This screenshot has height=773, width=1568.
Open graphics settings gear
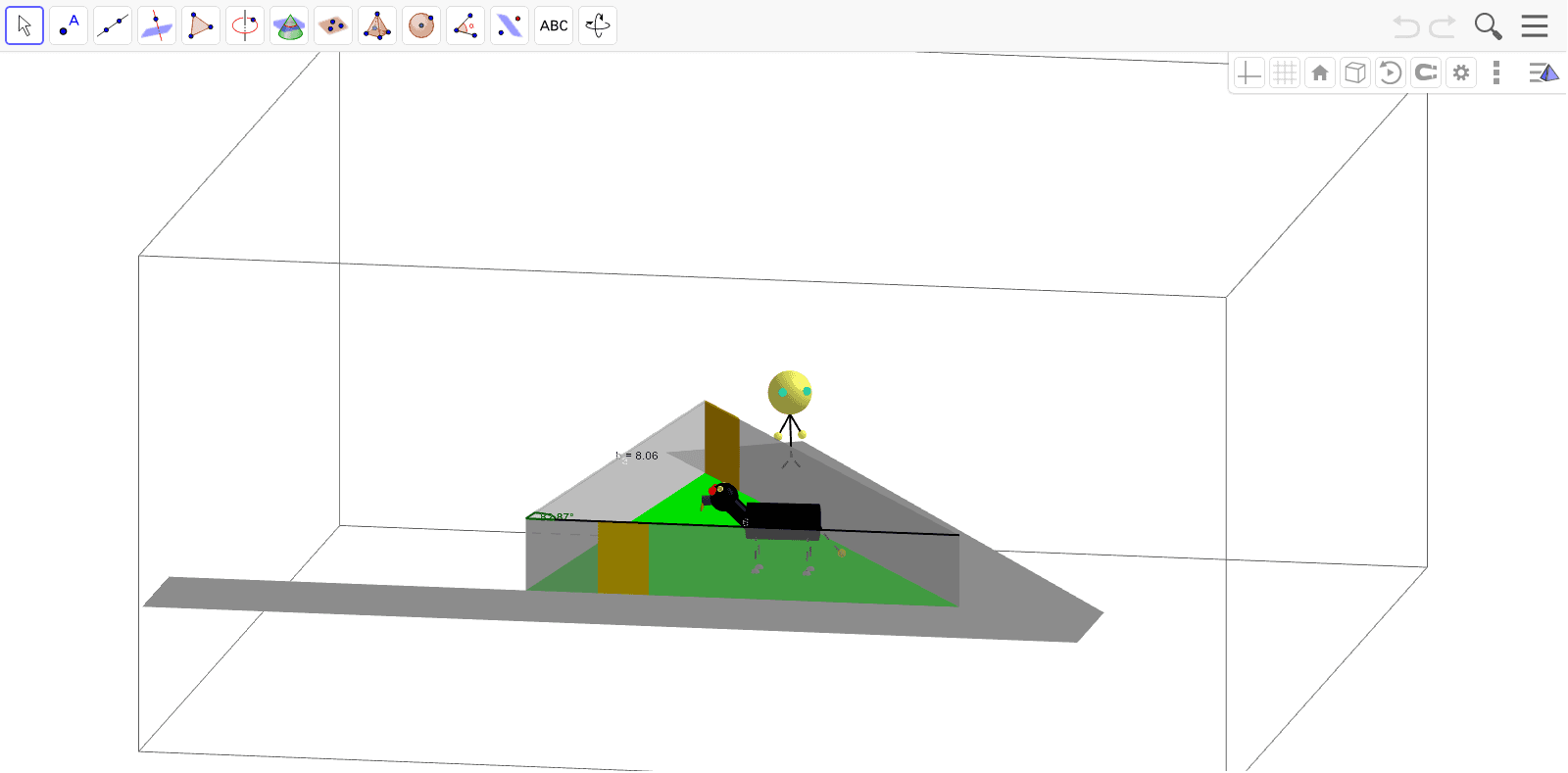1461,72
